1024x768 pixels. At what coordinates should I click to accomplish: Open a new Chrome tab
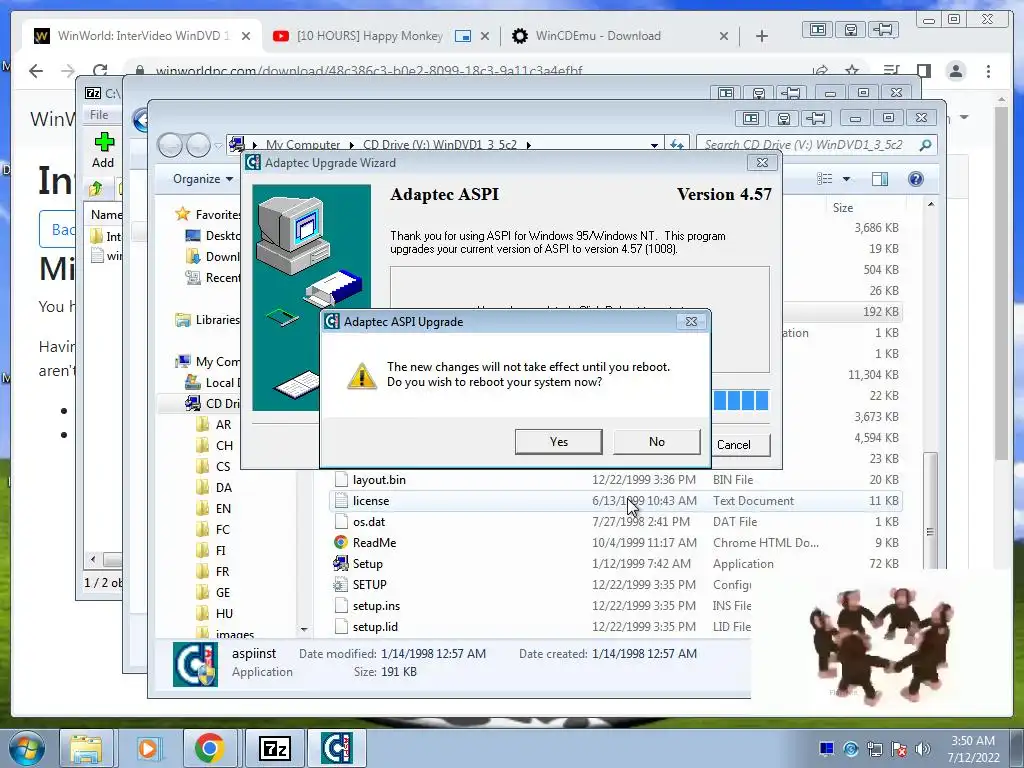(x=761, y=36)
